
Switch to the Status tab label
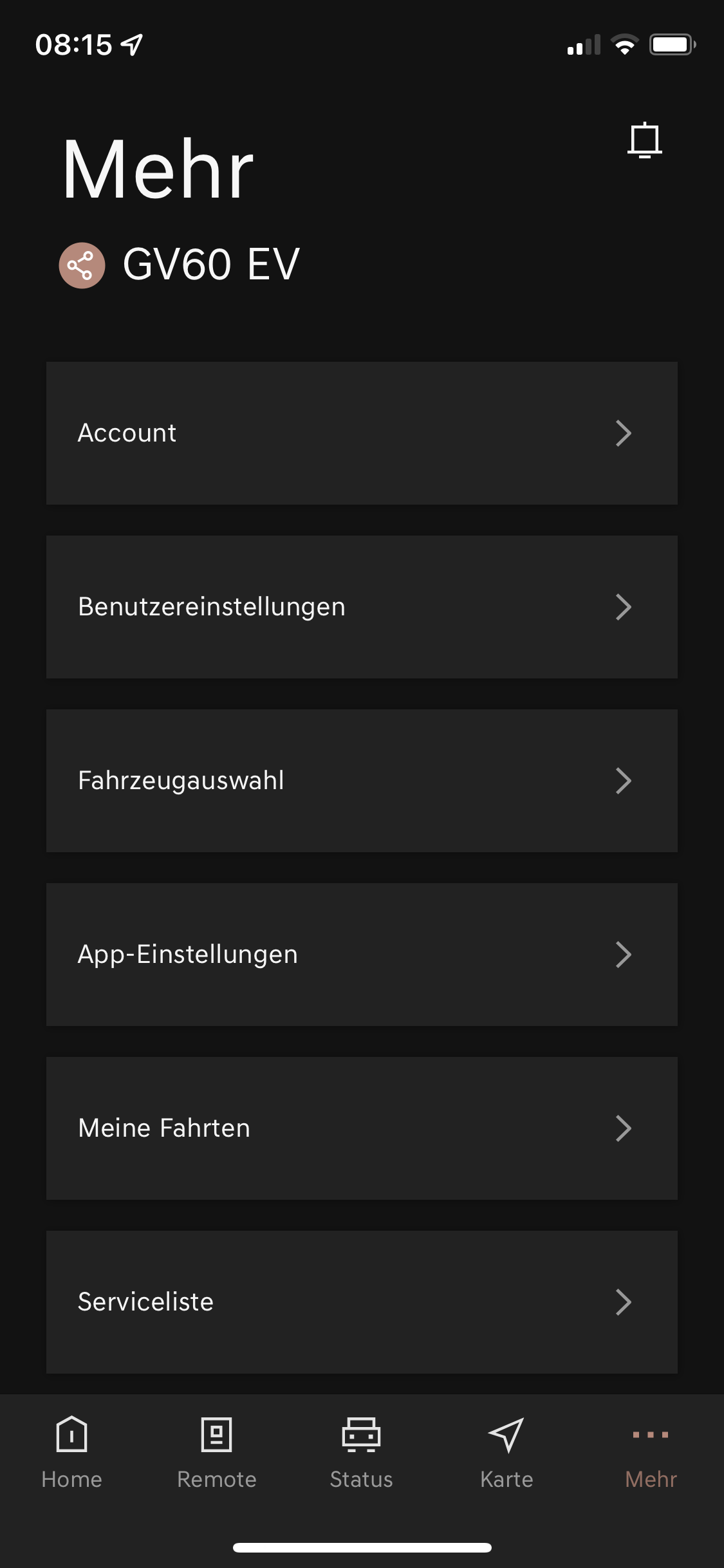tap(361, 1479)
